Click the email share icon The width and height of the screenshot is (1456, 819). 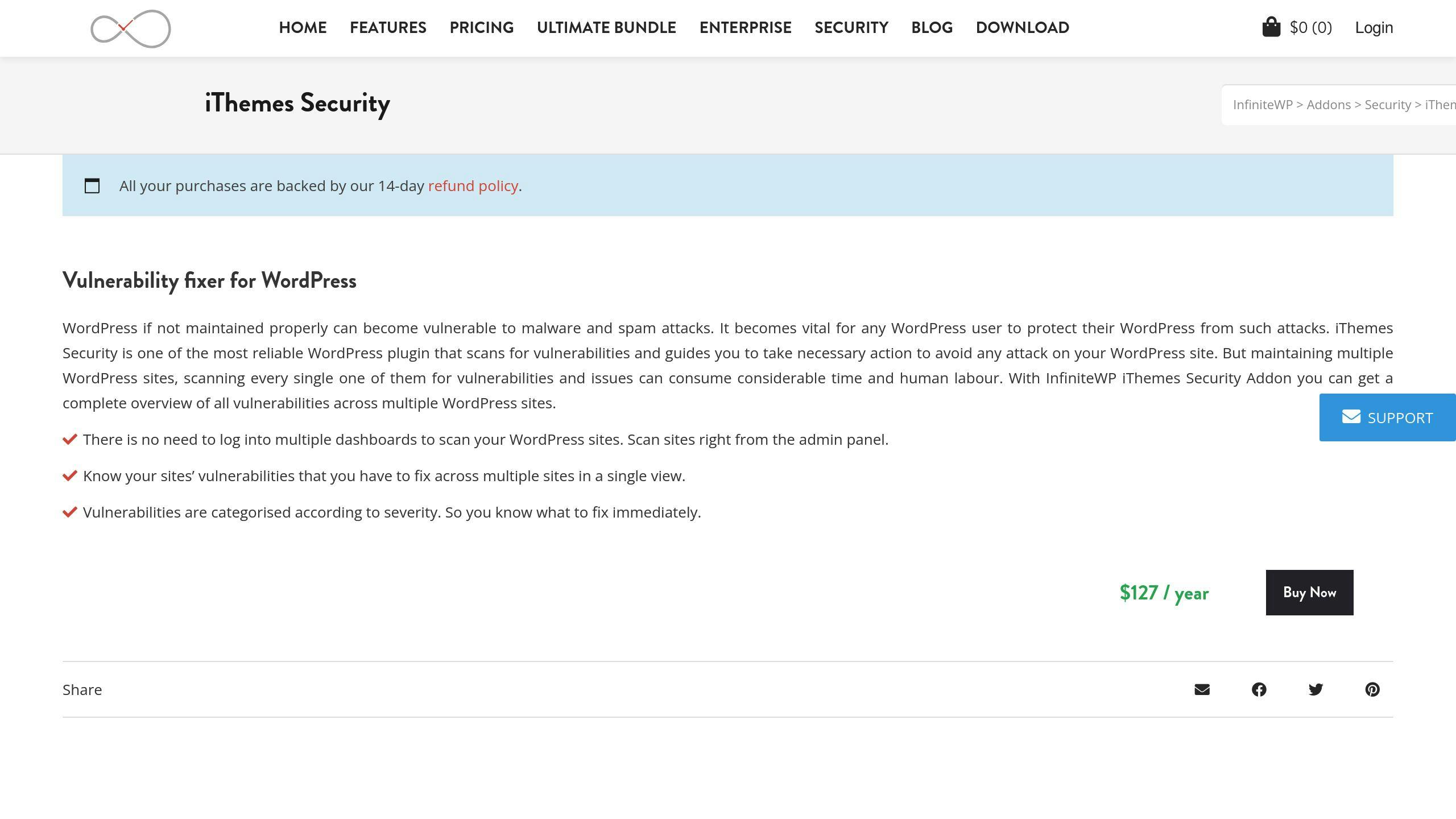tap(1202, 689)
